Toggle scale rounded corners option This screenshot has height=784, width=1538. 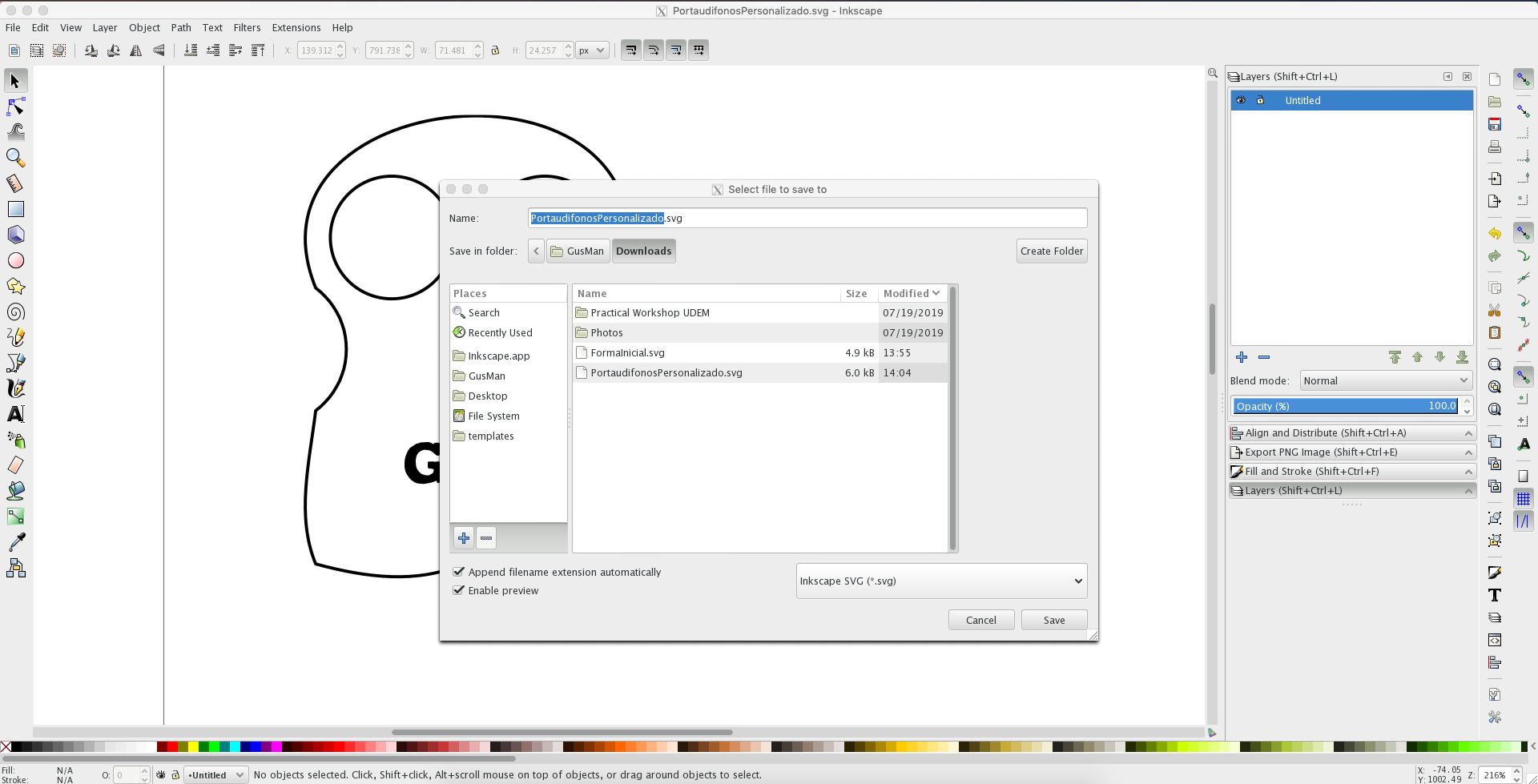[x=654, y=50]
